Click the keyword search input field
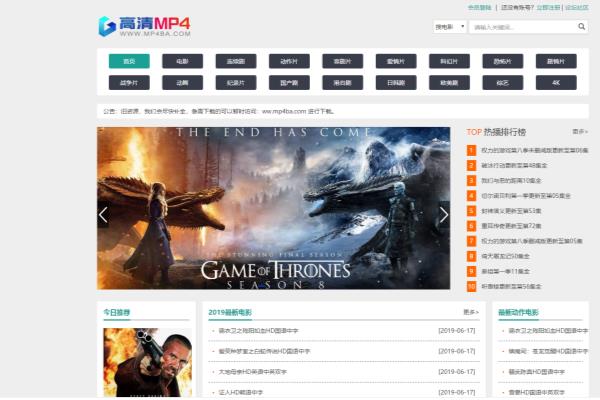The image size is (600, 400). pos(523,27)
